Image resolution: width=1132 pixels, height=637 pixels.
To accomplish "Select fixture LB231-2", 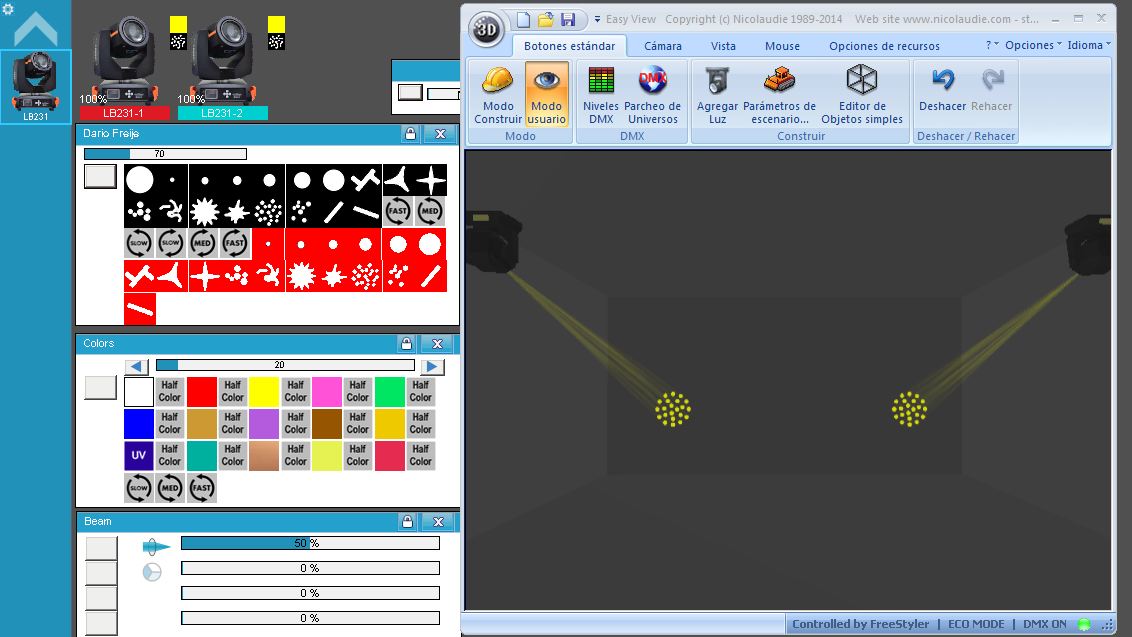I will coord(222,68).
